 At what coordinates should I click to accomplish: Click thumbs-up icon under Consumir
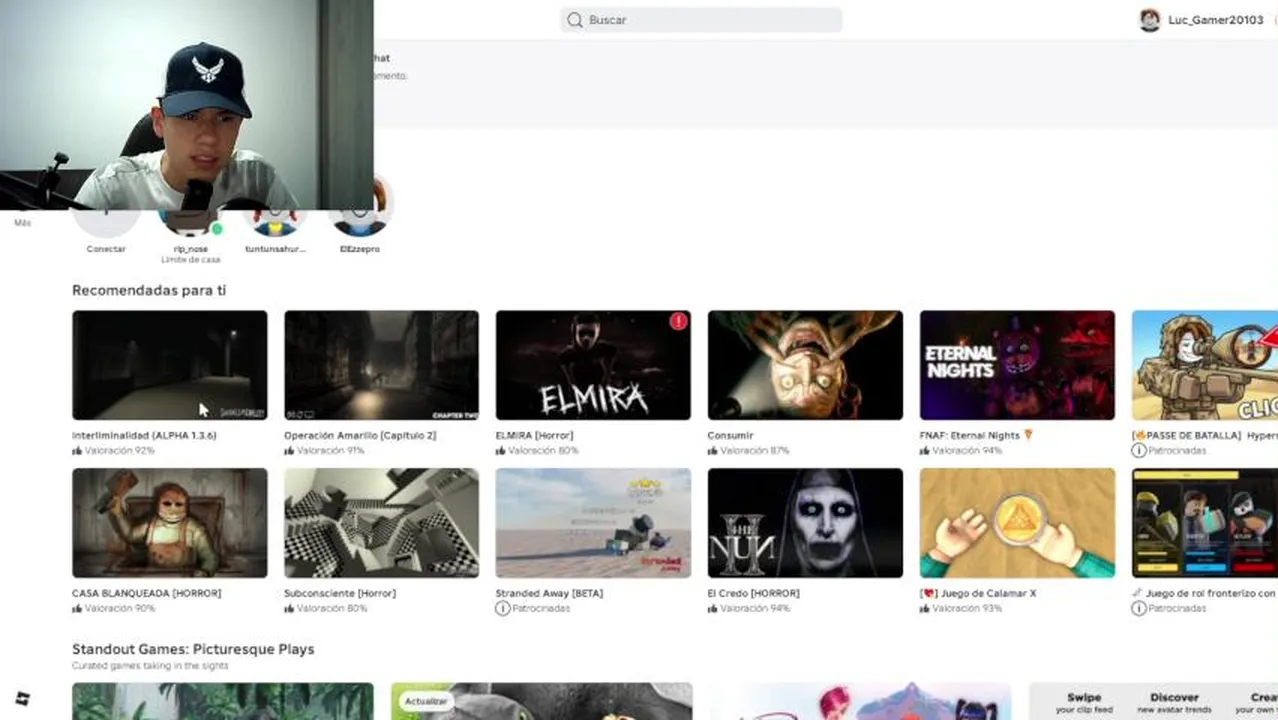[x=713, y=450]
